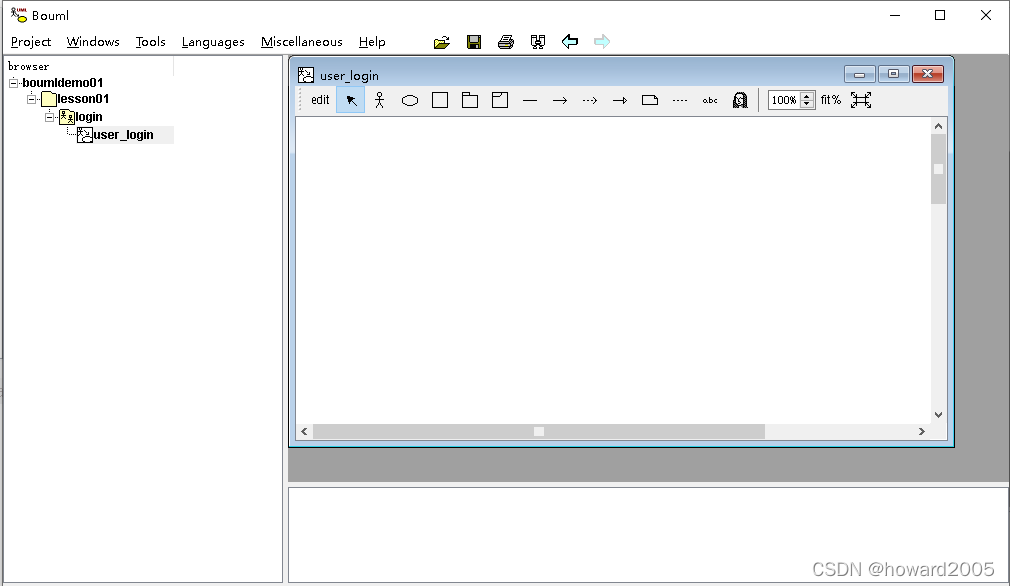Collapse the login use case view node
The width and height of the screenshot is (1010, 586).
(50, 117)
